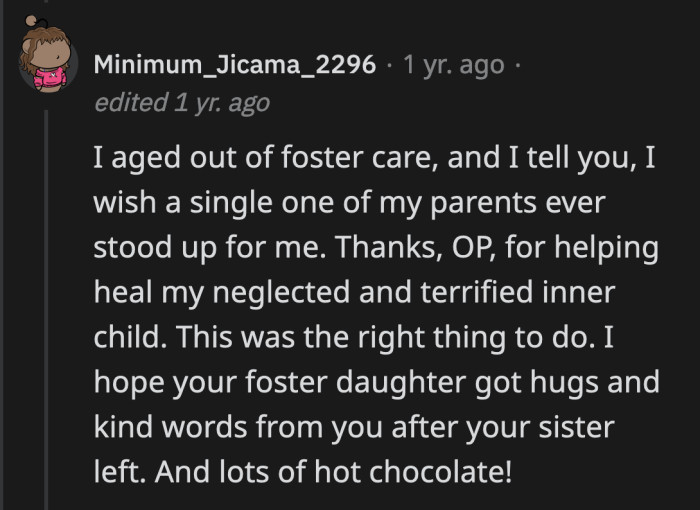Click the "edited 1 yr. ago" label

pyautogui.click(x=181, y=102)
